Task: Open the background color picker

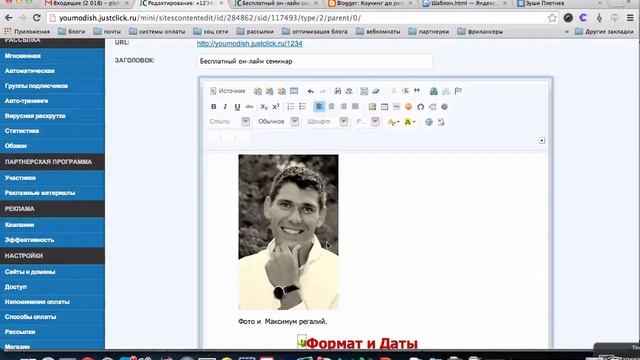Action: 409,122
